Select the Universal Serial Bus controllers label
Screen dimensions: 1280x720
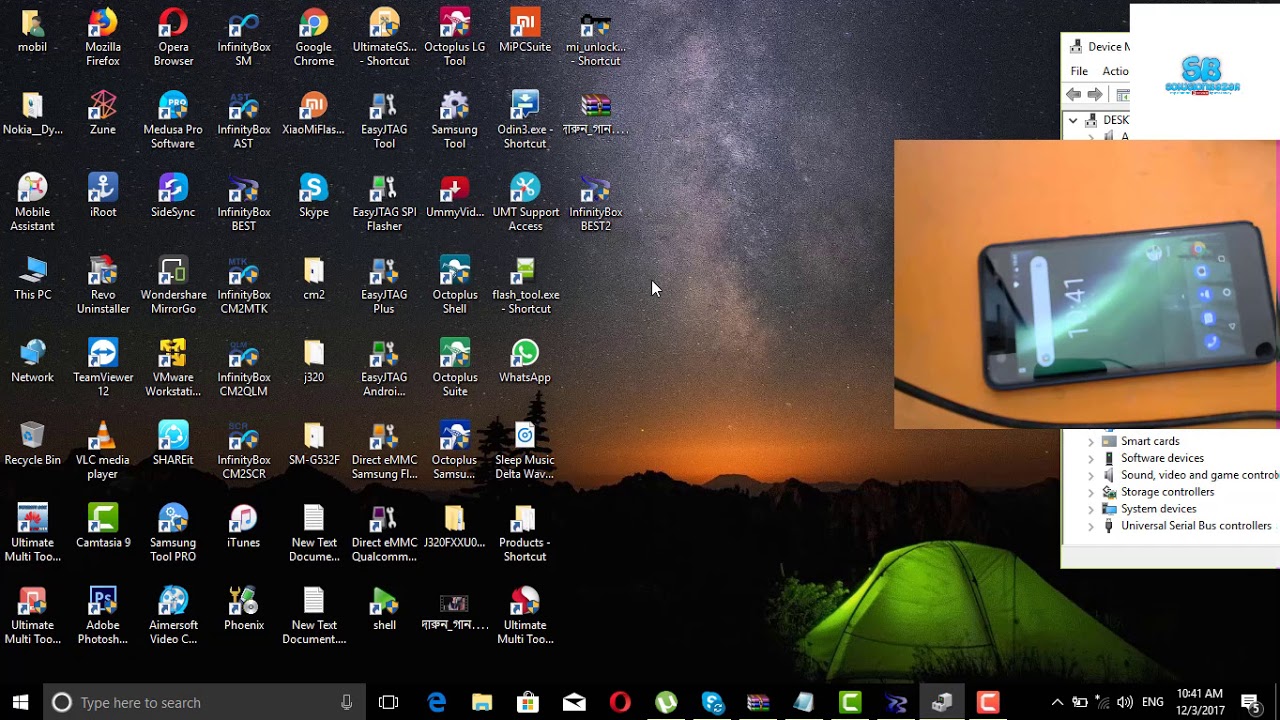pyautogui.click(x=1196, y=526)
